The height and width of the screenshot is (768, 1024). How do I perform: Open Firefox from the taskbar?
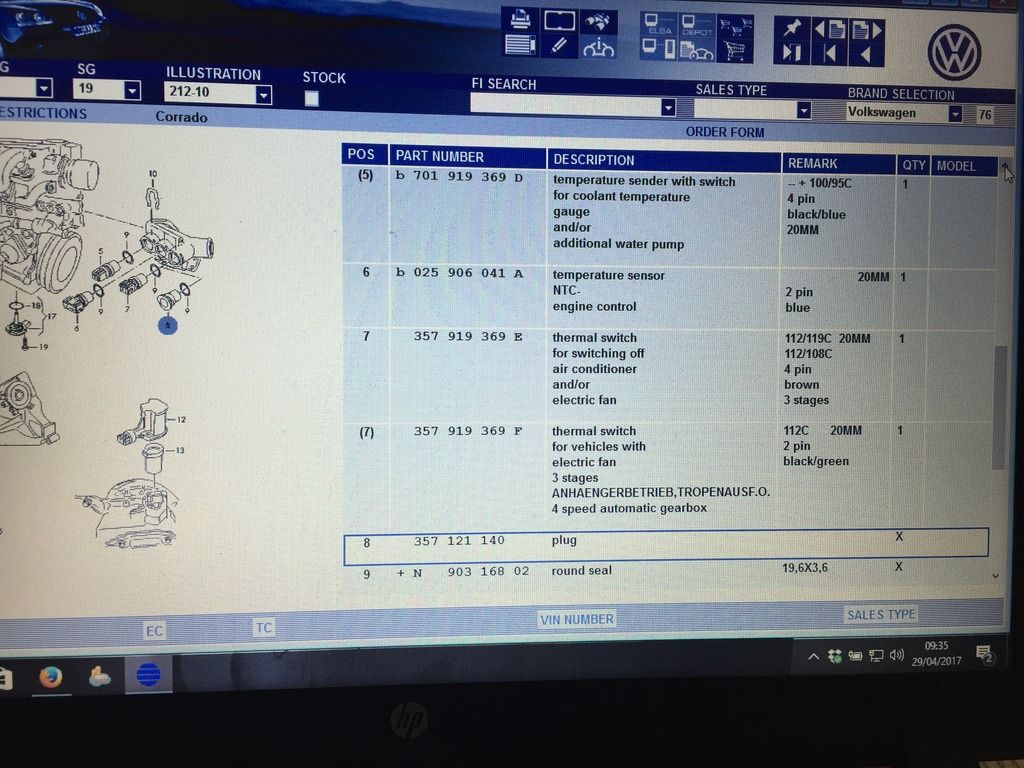pyautogui.click(x=50, y=677)
